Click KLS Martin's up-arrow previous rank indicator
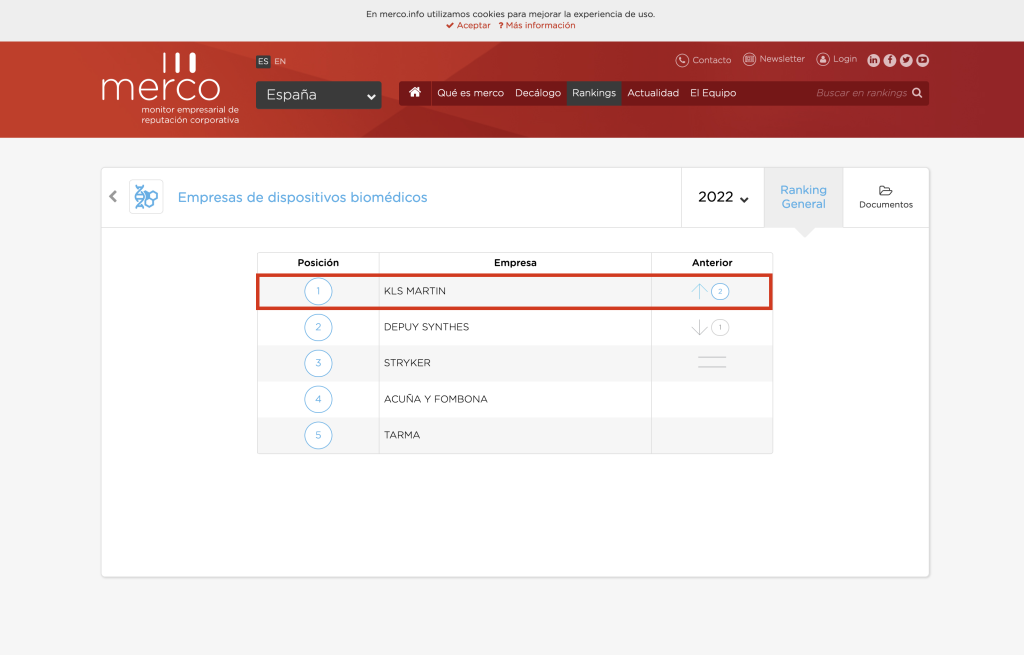The width and height of the screenshot is (1024, 655). pyautogui.click(x=711, y=291)
